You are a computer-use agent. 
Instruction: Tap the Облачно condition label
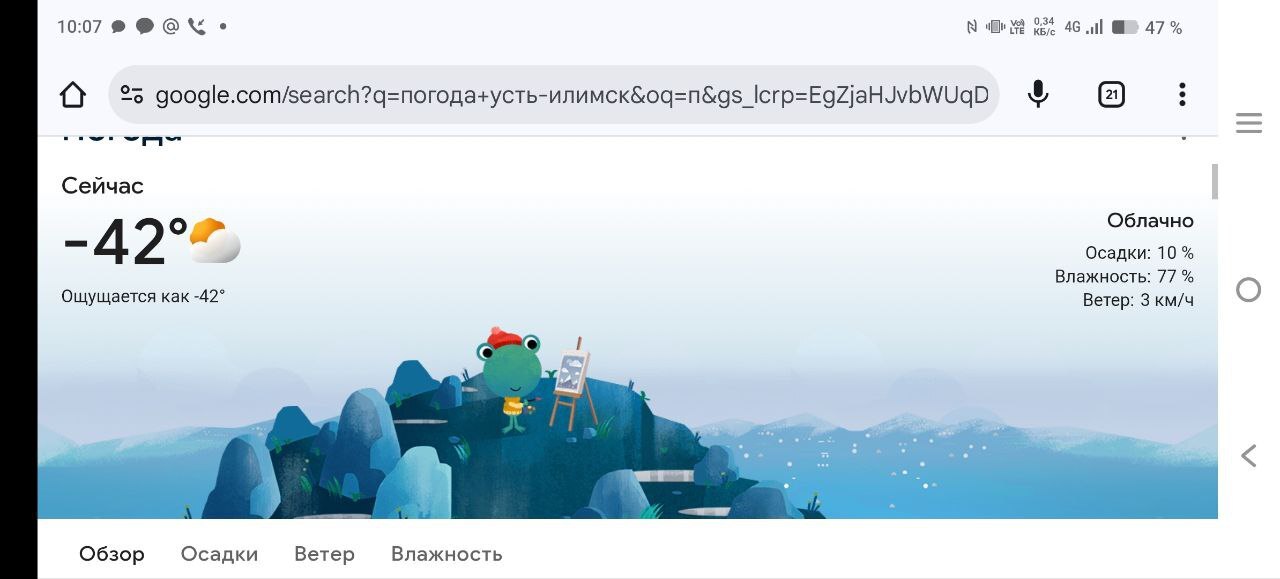pyautogui.click(x=1150, y=221)
